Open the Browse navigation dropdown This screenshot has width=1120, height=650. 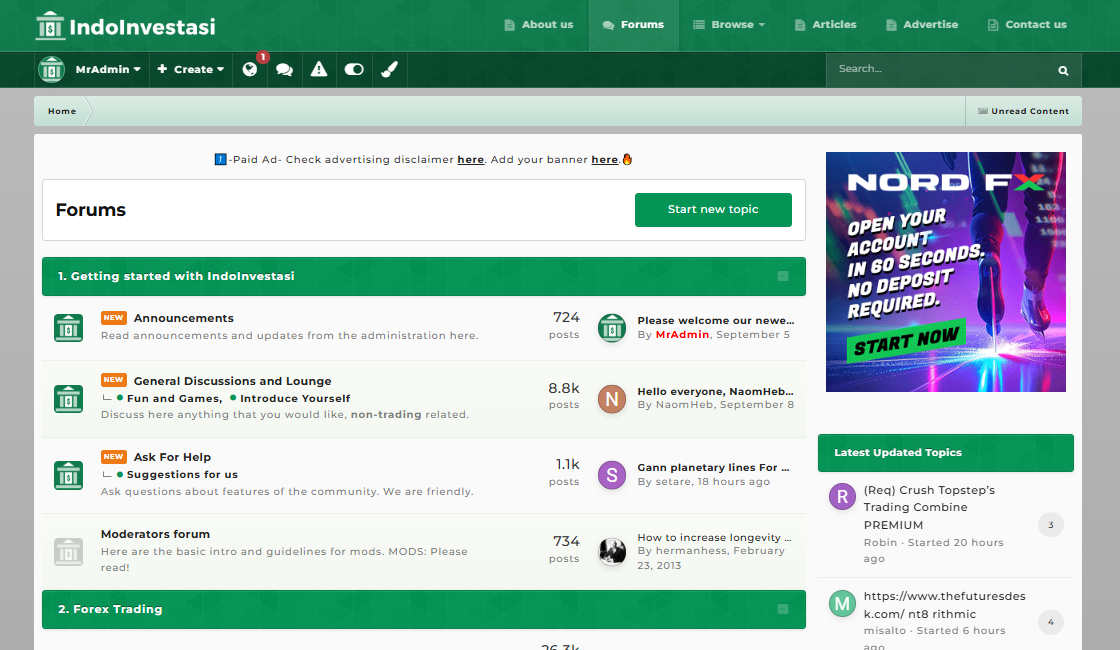(728, 25)
